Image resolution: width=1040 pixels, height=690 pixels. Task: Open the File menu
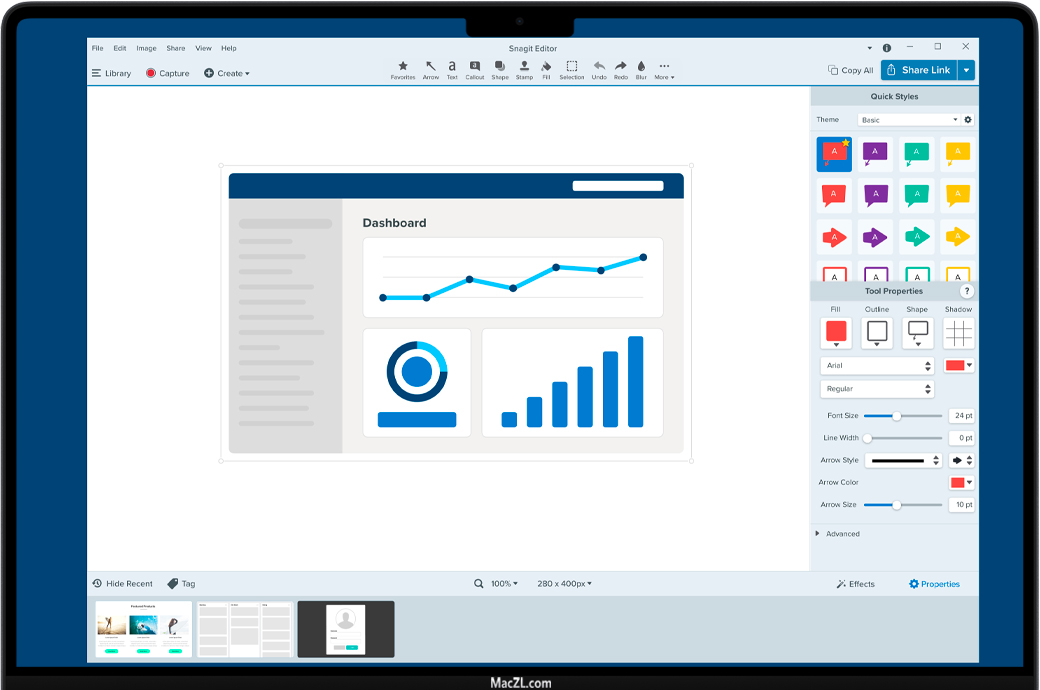point(98,48)
